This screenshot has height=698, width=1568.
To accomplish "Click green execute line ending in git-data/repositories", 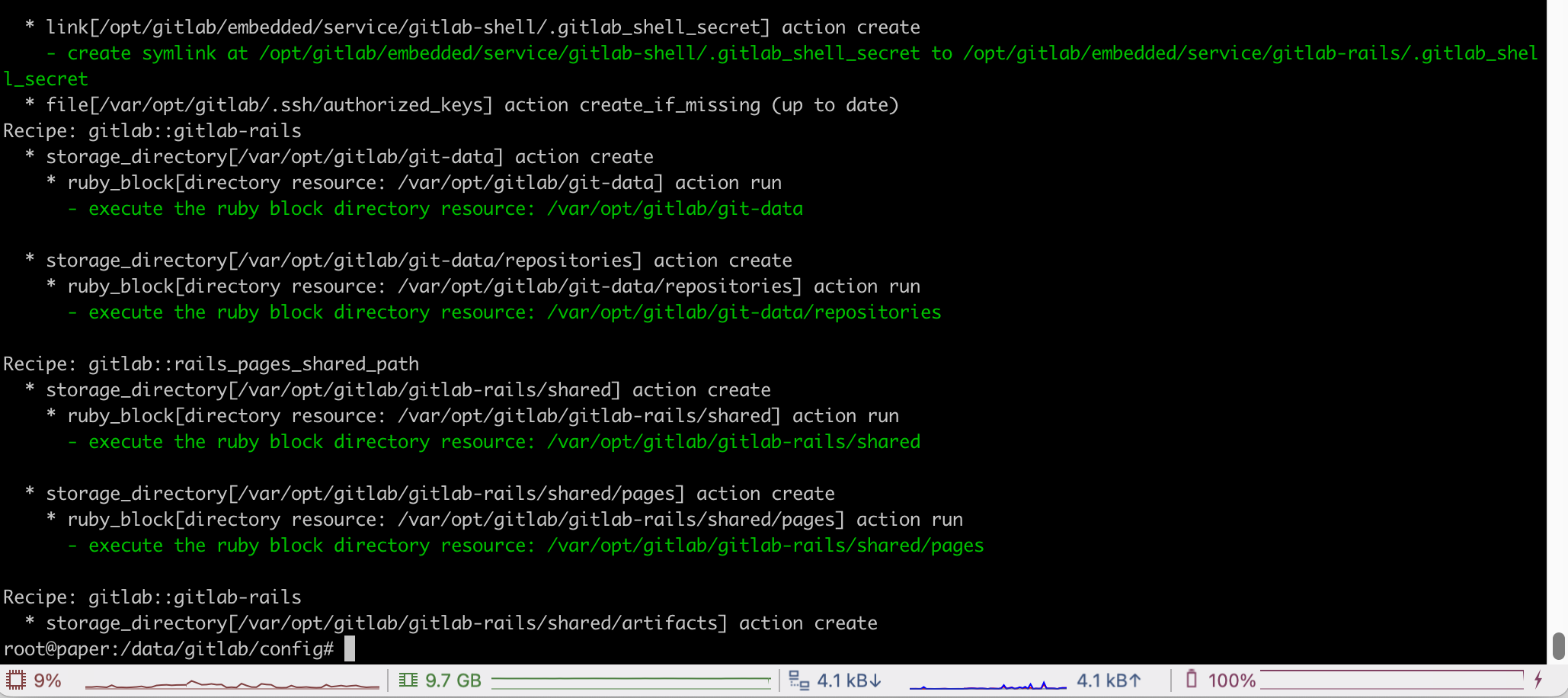I will [504, 312].
